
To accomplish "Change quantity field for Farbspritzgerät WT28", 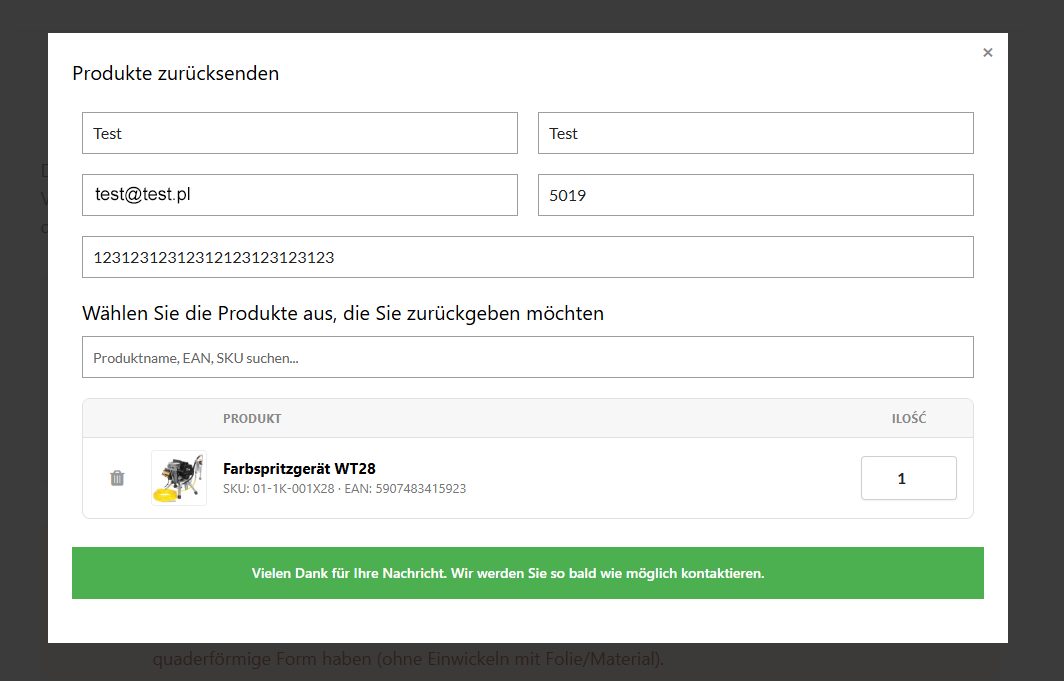I will pos(909,478).
